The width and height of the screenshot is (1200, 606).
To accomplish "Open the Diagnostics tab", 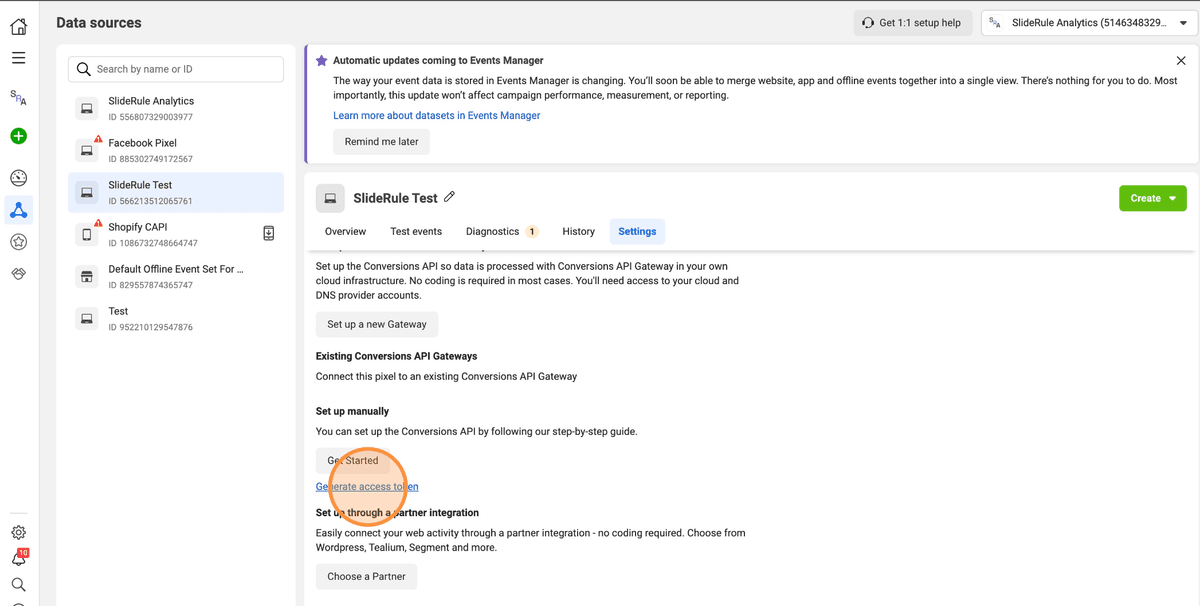I will click(x=502, y=231).
